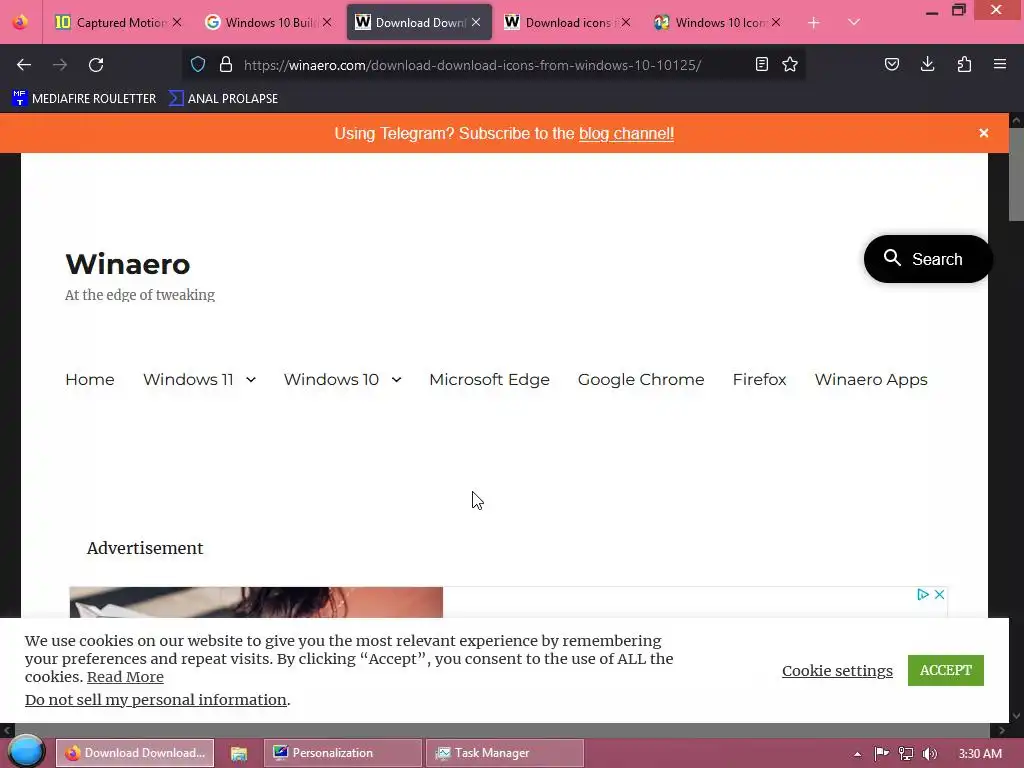Image resolution: width=1024 pixels, height=768 pixels.
Task: Open the Google Chrome menu item
Action: [641, 379]
